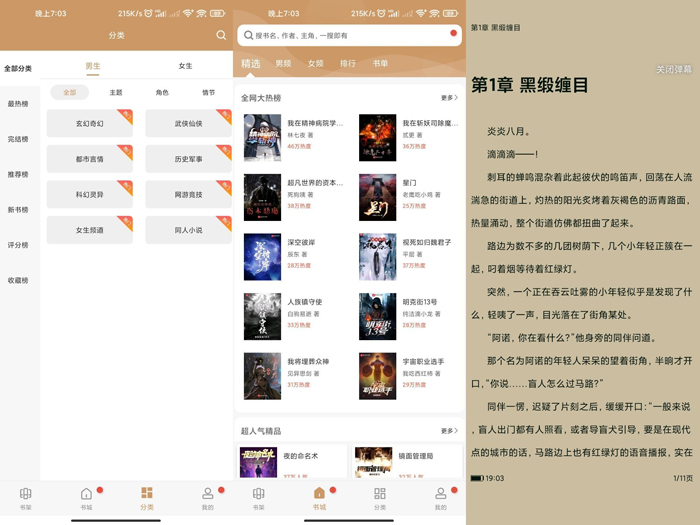The image size is (700, 525).
Task: Expand 更多 beside 超人气精品
Action: tap(449, 431)
